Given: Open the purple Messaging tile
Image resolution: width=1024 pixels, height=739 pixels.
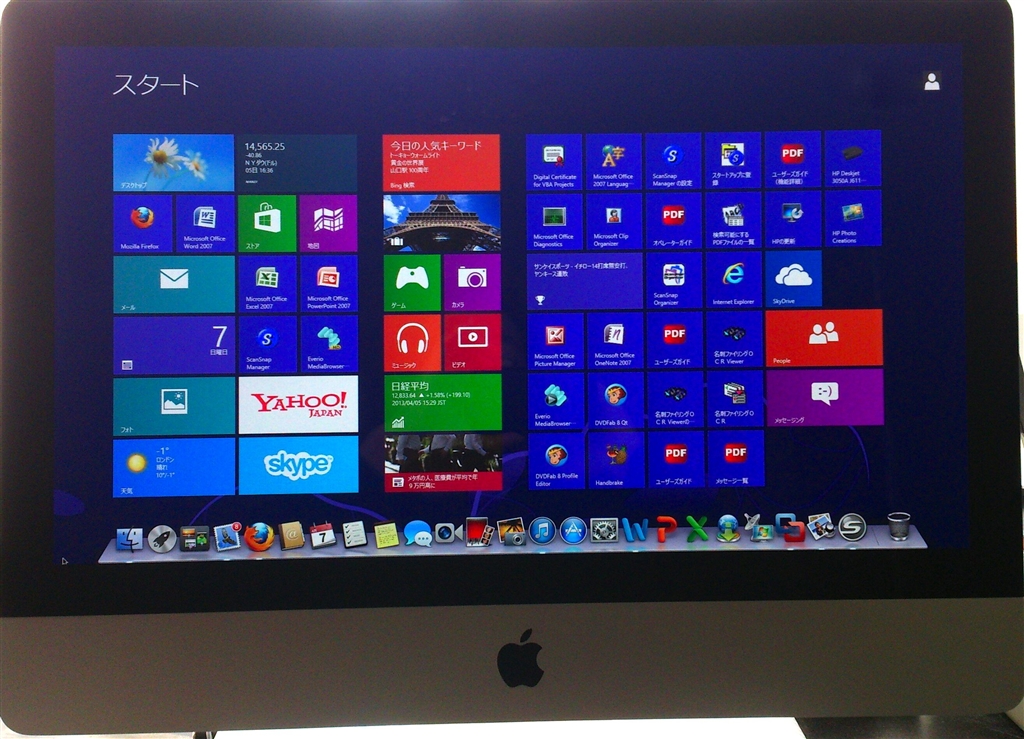Looking at the screenshot, I should click(x=825, y=398).
